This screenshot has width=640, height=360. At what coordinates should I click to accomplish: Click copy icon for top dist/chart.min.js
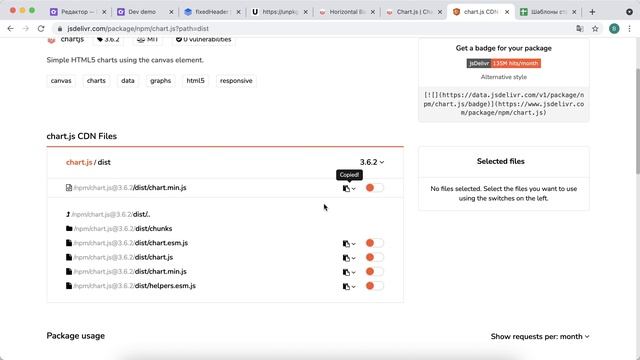pos(346,188)
